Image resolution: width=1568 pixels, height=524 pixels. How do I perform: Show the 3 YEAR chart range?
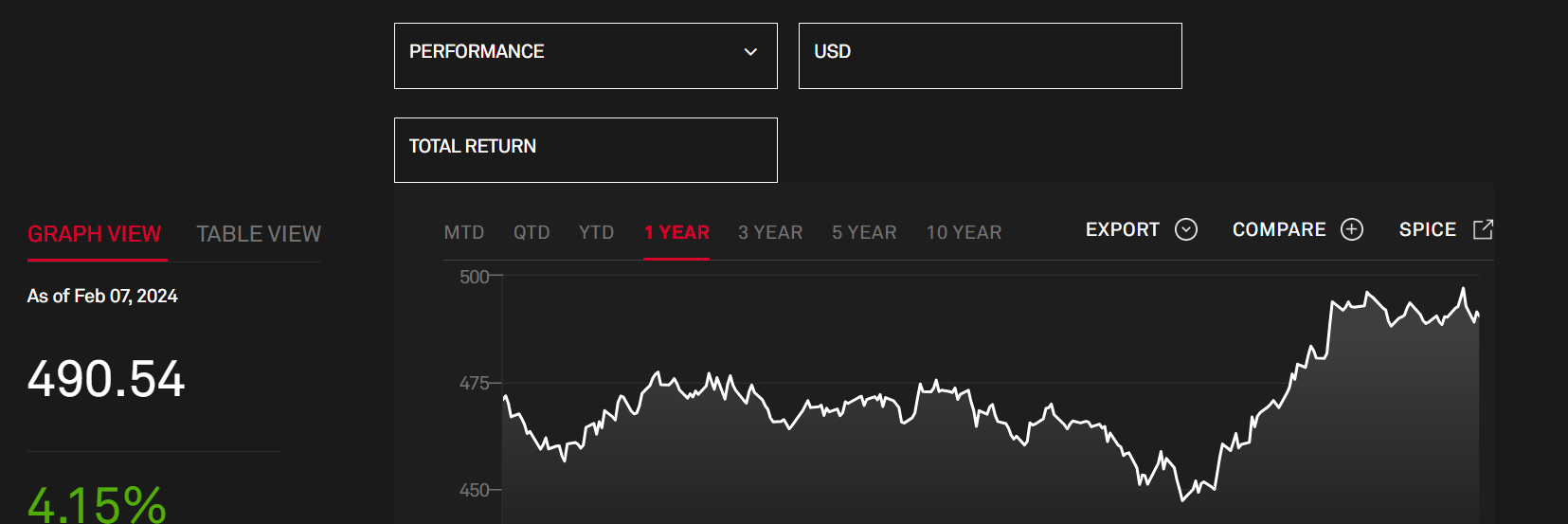(x=770, y=233)
